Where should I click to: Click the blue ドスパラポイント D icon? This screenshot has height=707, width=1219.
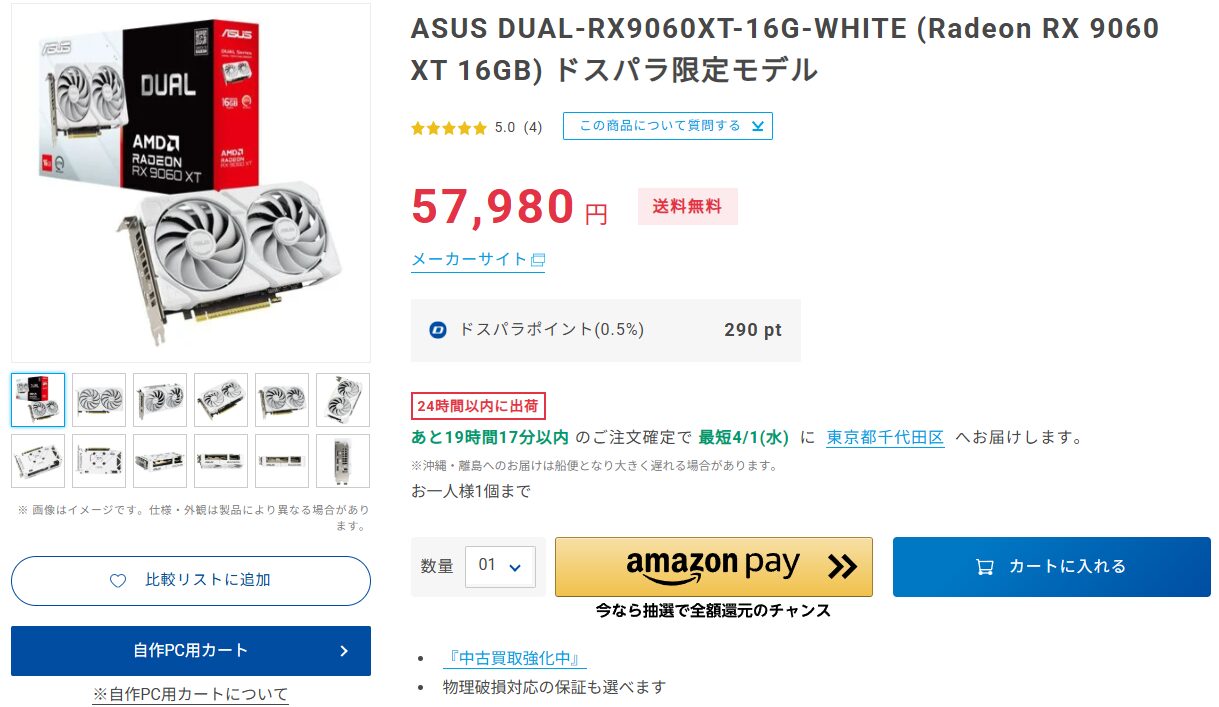coord(437,330)
